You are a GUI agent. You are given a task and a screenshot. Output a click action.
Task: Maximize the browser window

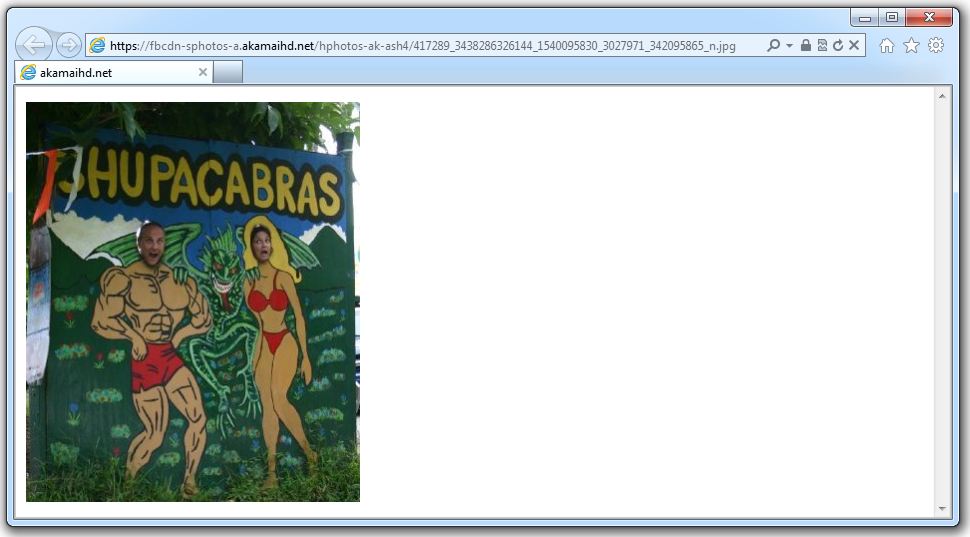pyautogui.click(x=891, y=17)
